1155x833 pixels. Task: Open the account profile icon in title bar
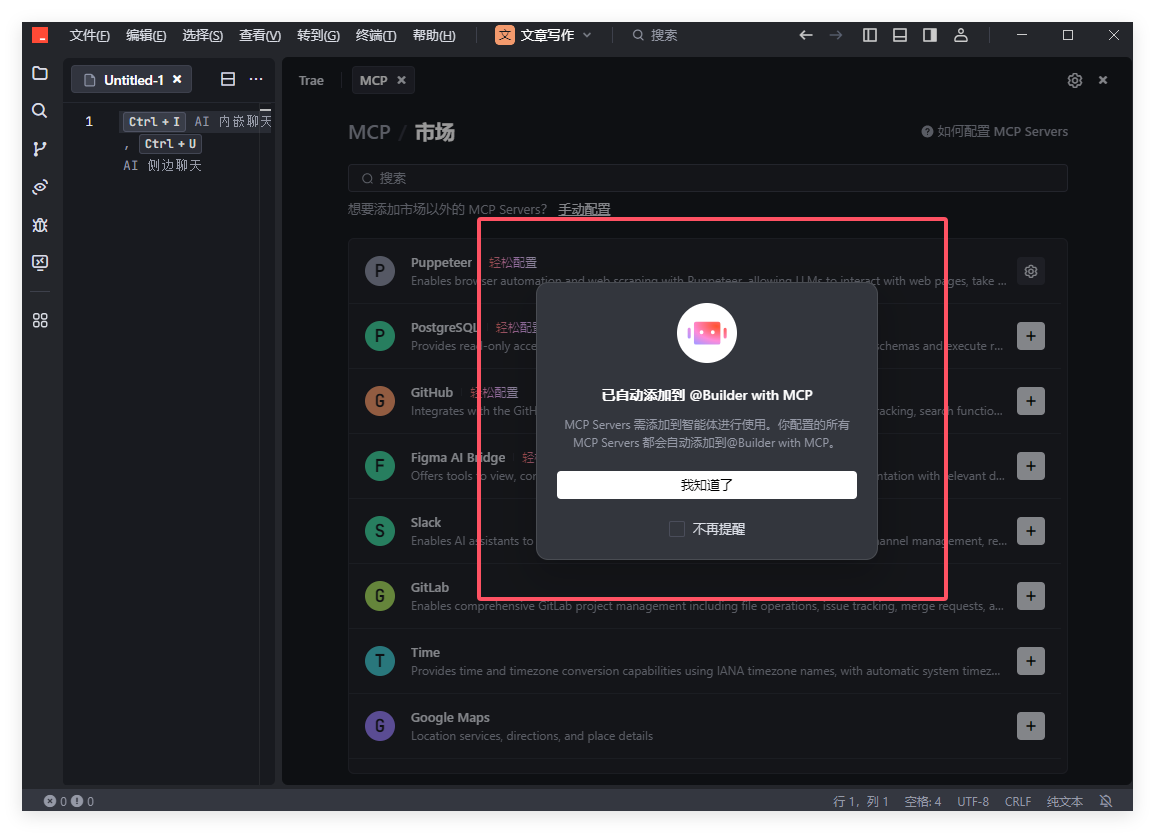(961, 35)
